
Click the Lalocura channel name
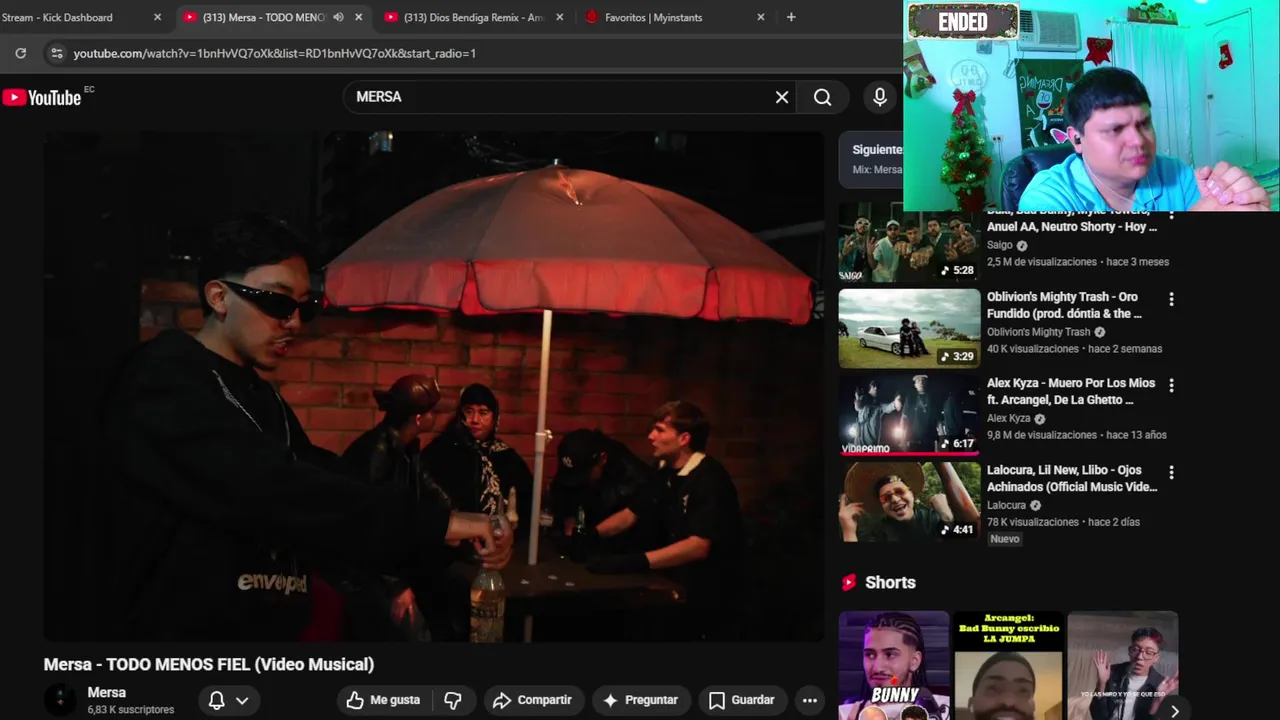pos(1006,505)
